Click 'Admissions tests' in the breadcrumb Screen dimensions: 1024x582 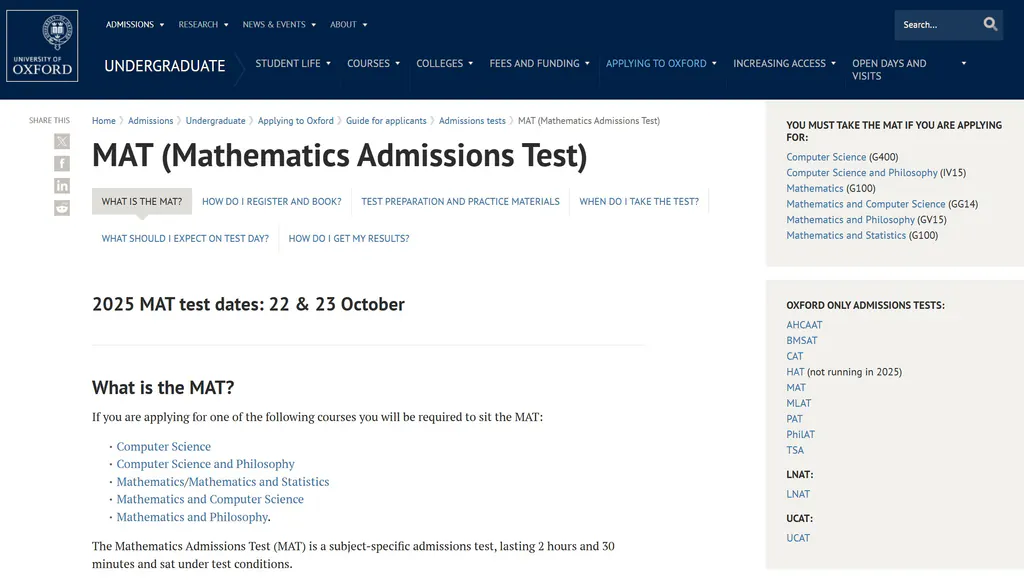coord(472,121)
